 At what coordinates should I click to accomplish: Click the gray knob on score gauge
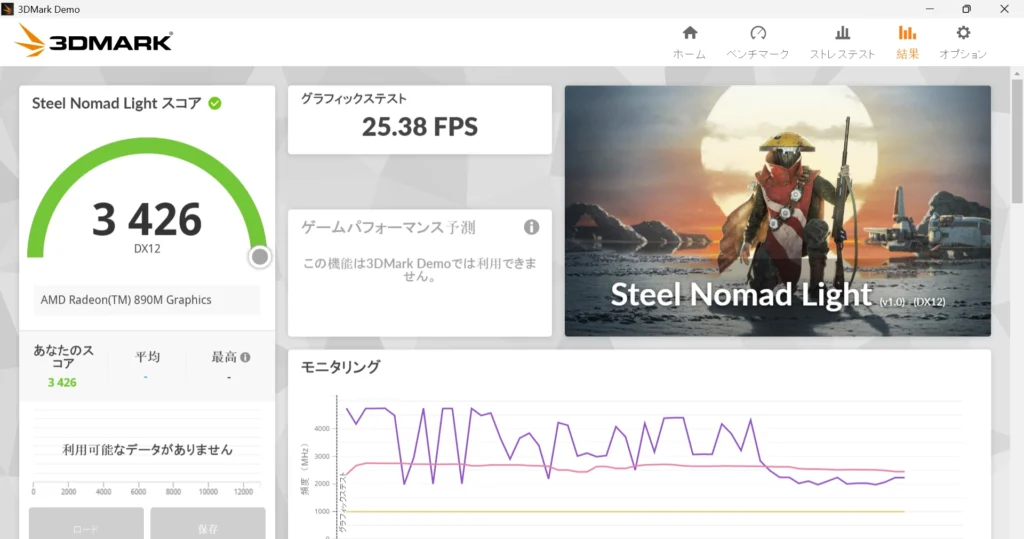point(260,257)
